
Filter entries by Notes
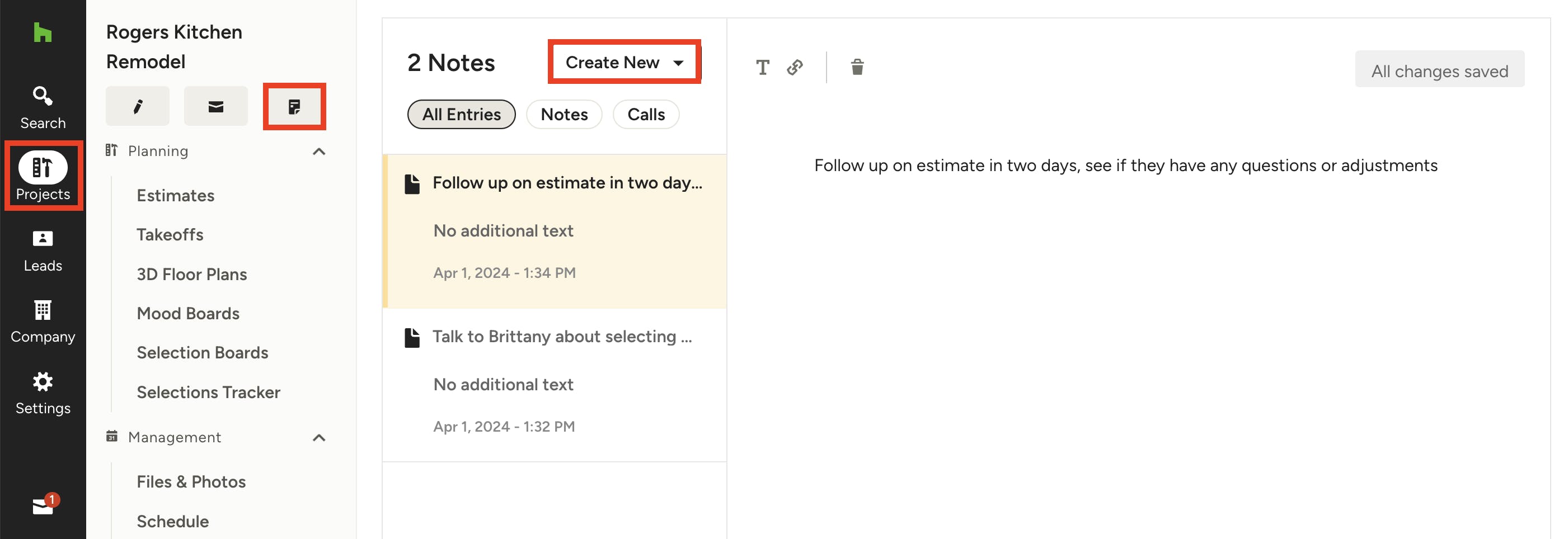[564, 115]
